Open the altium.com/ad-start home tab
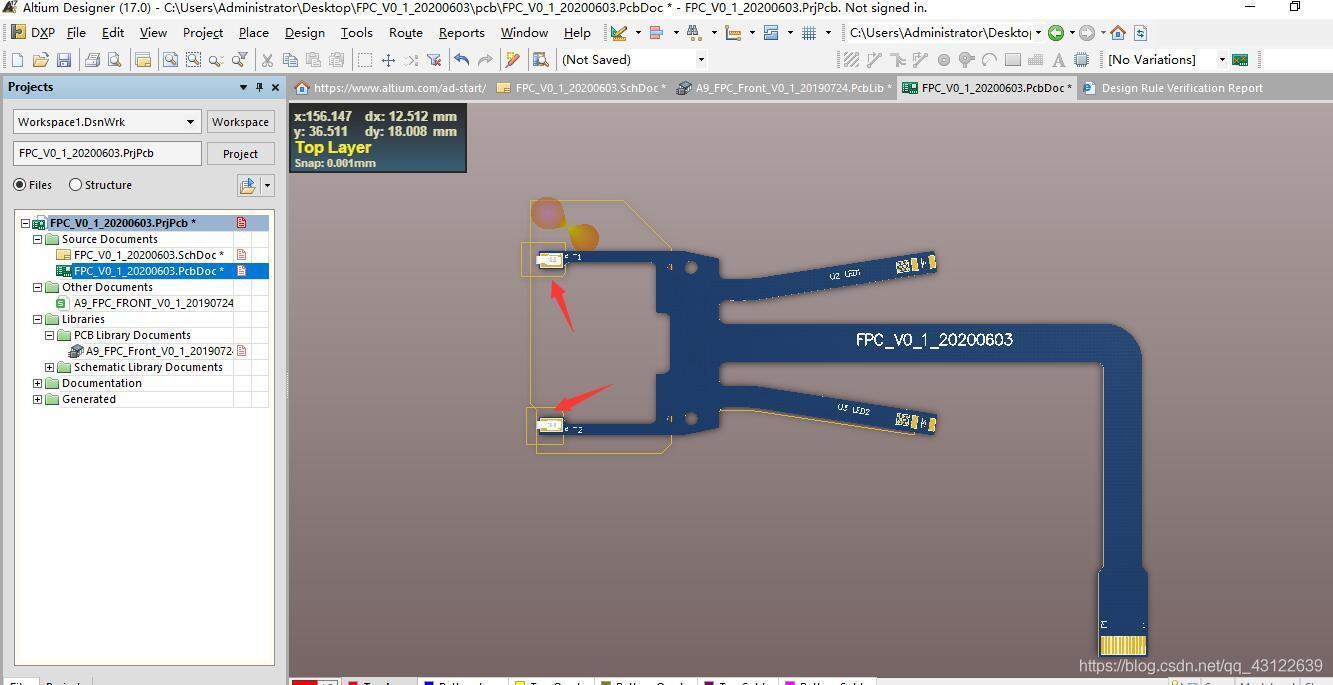Viewport: 1333px width, 685px height. (x=390, y=88)
